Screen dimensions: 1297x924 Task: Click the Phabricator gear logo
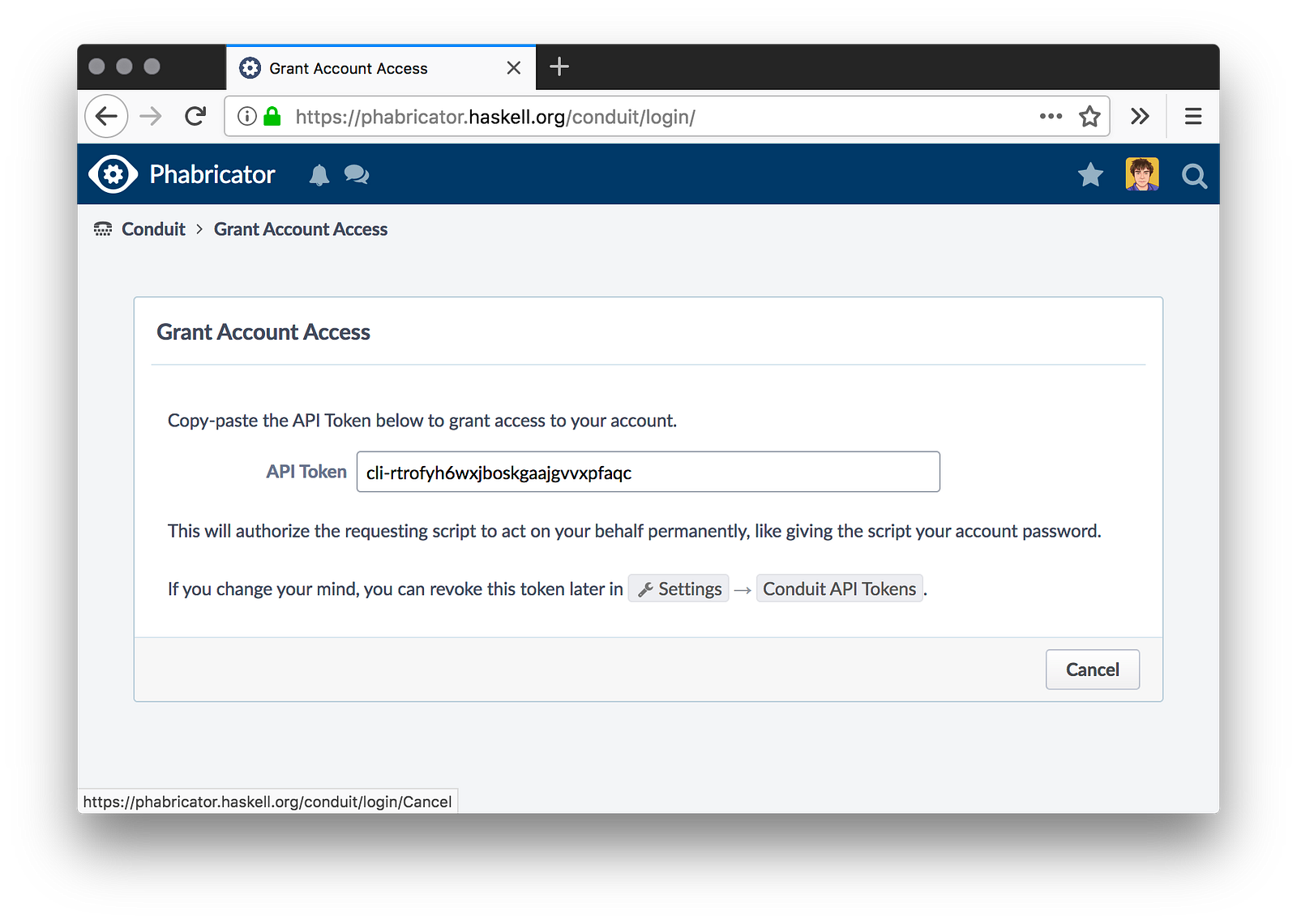click(x=113, y=174)
